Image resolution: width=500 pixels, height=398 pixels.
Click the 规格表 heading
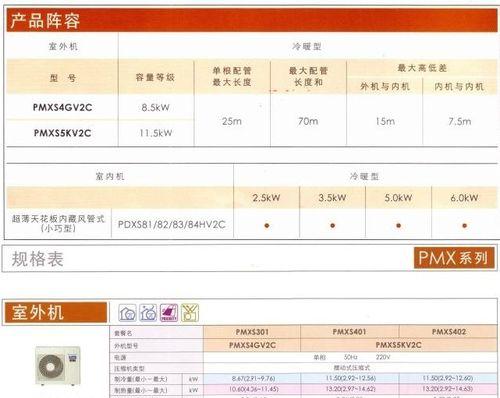[37, 259]
